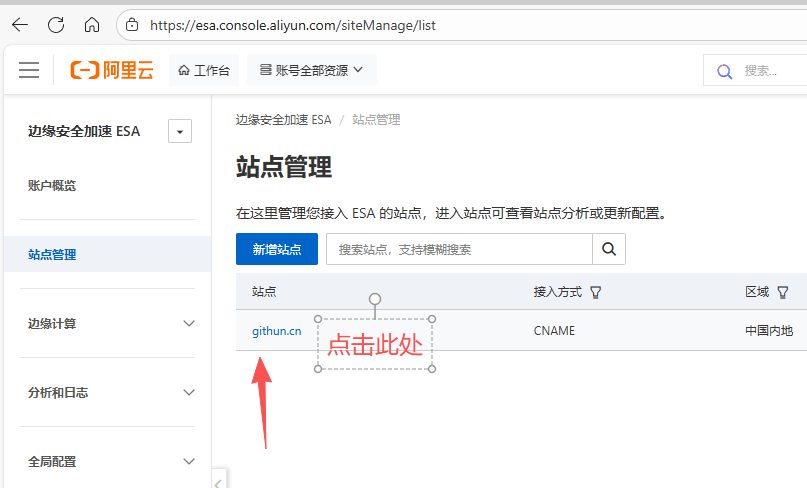Expand the 分析和日志 sidebar section
This screenshot has height=488, width=807.
(189, 392)
